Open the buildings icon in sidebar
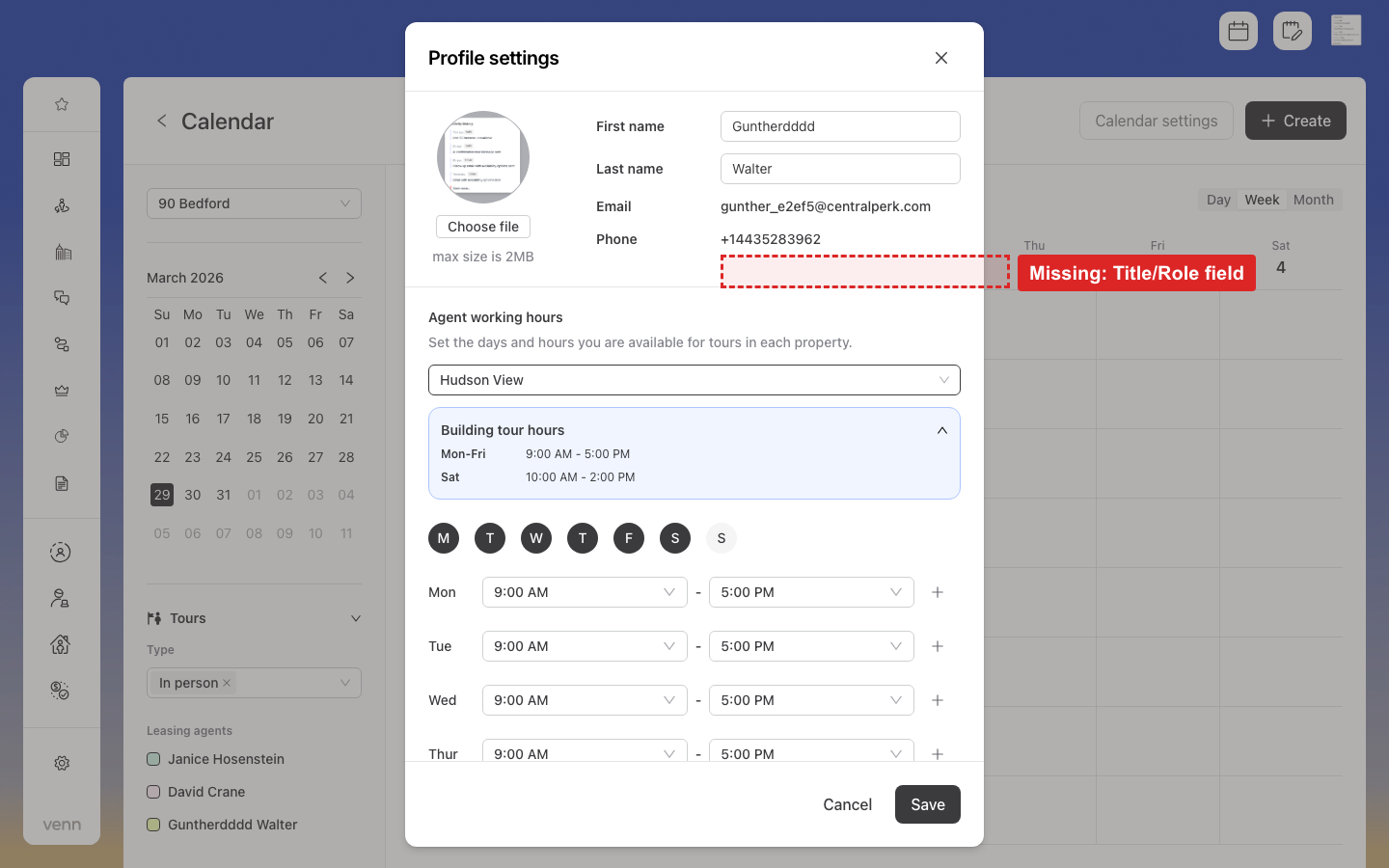This screenshot has height=868, width=1389. 62,252
